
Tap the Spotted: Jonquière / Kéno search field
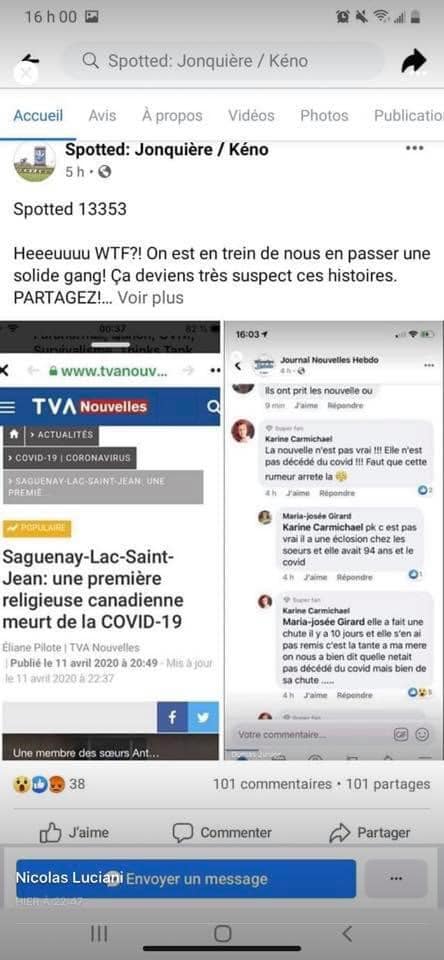tap(224, 61)
